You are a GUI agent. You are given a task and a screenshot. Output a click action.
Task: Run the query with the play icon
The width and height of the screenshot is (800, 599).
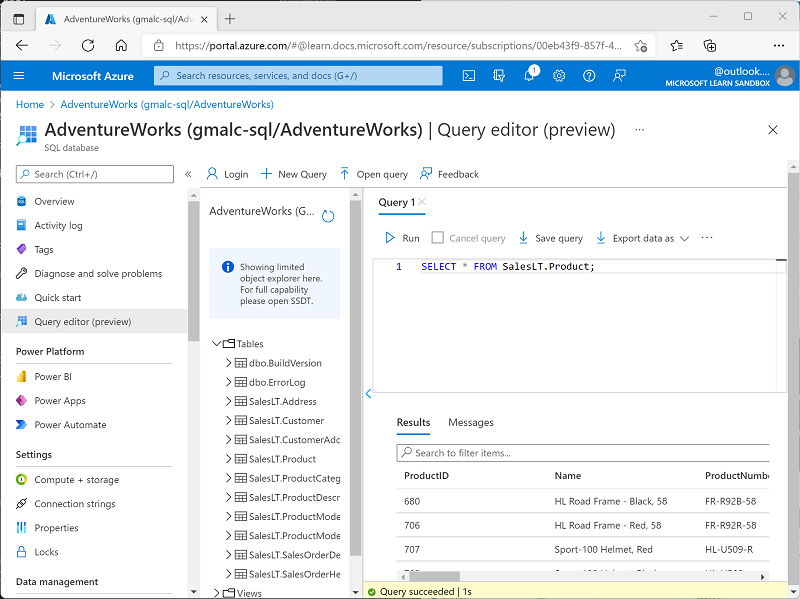click(x=390, y=238)
